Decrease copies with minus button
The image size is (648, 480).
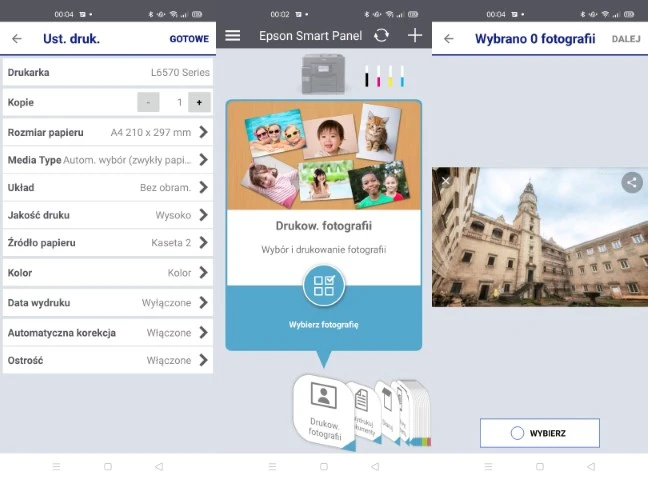point(148,102)
